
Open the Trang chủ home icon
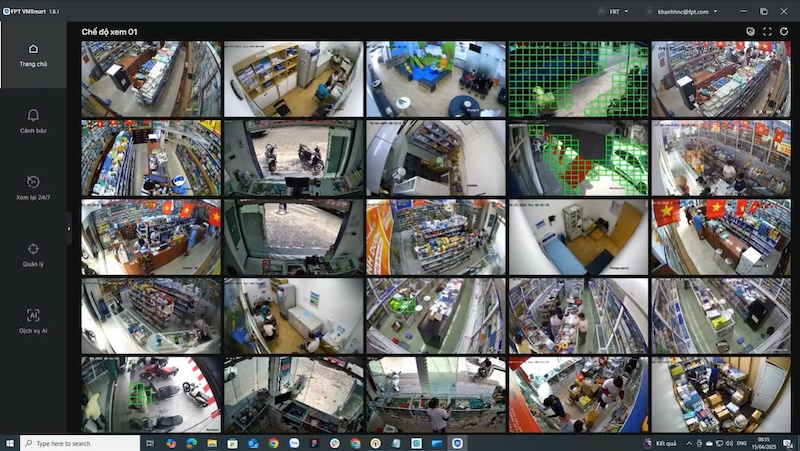click(33, 54)
